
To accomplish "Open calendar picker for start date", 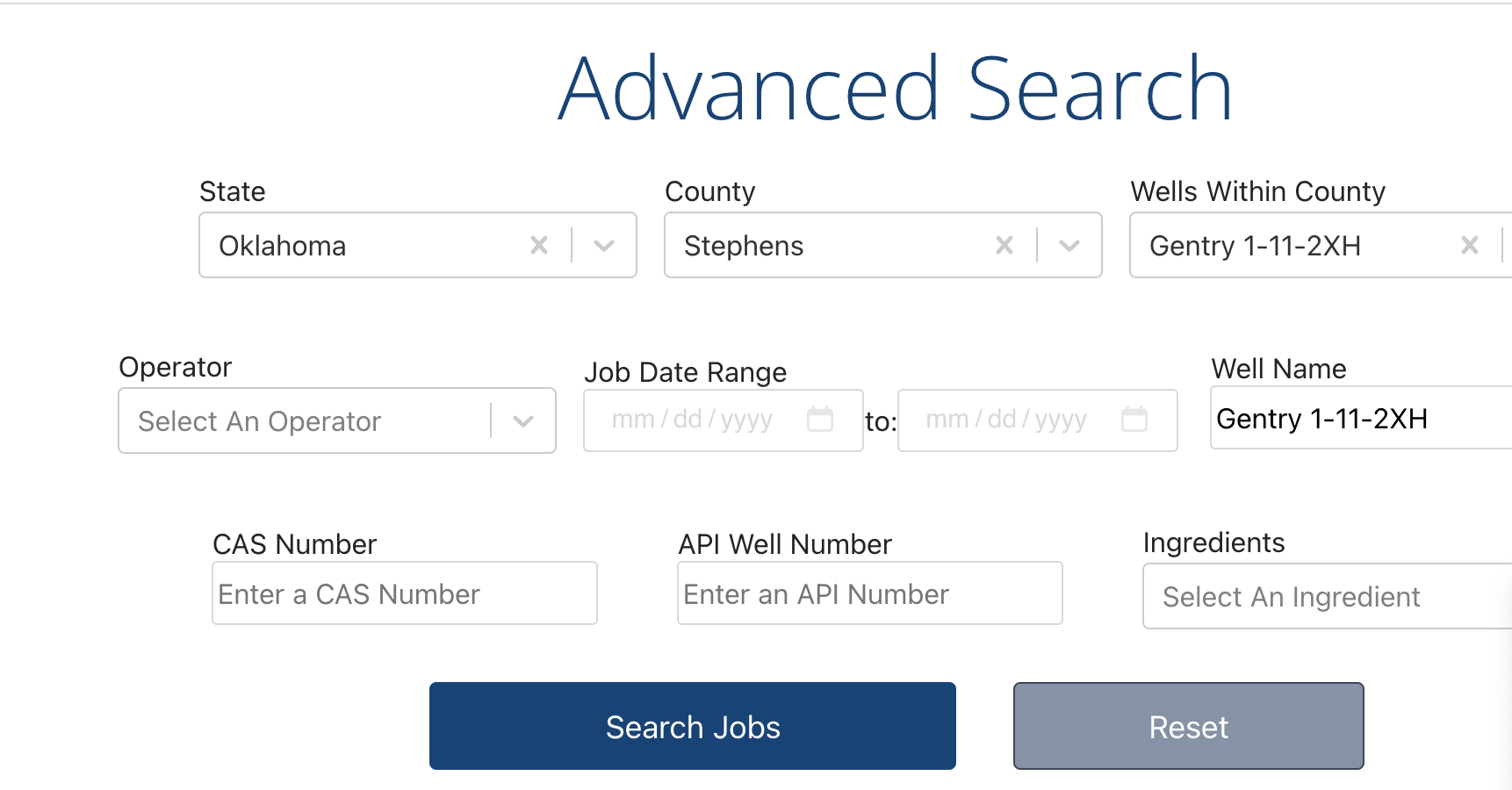I will (820, 420).
